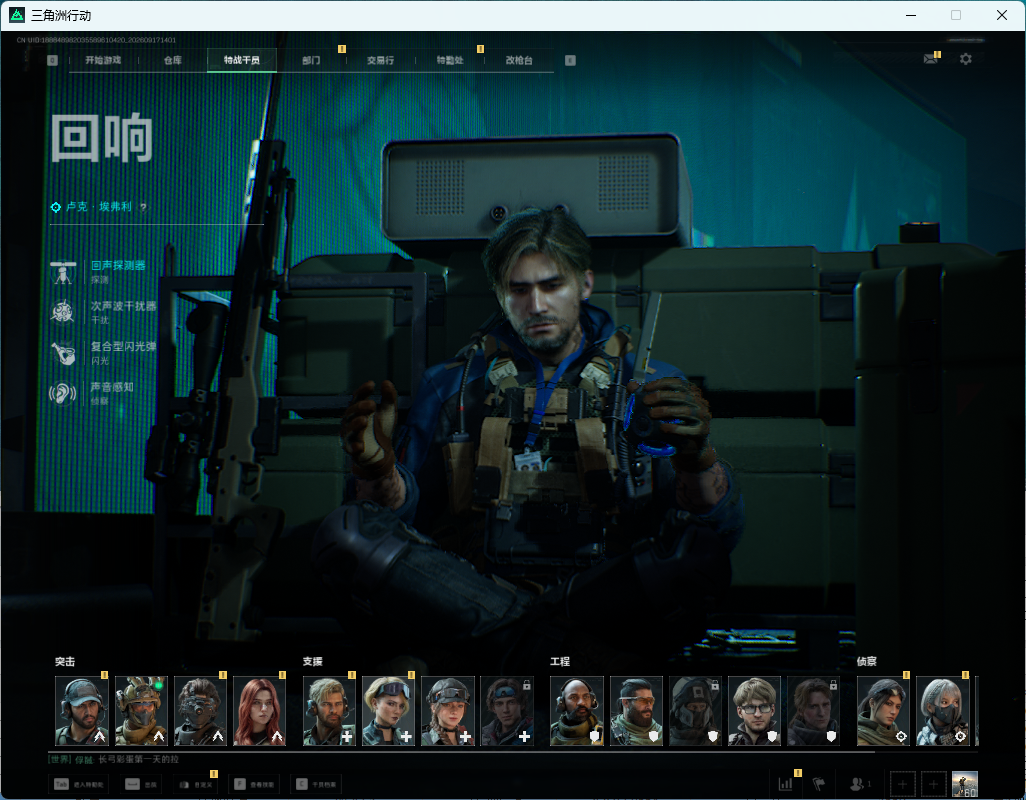Open the player avatar showing level 60

coord(964,784)
